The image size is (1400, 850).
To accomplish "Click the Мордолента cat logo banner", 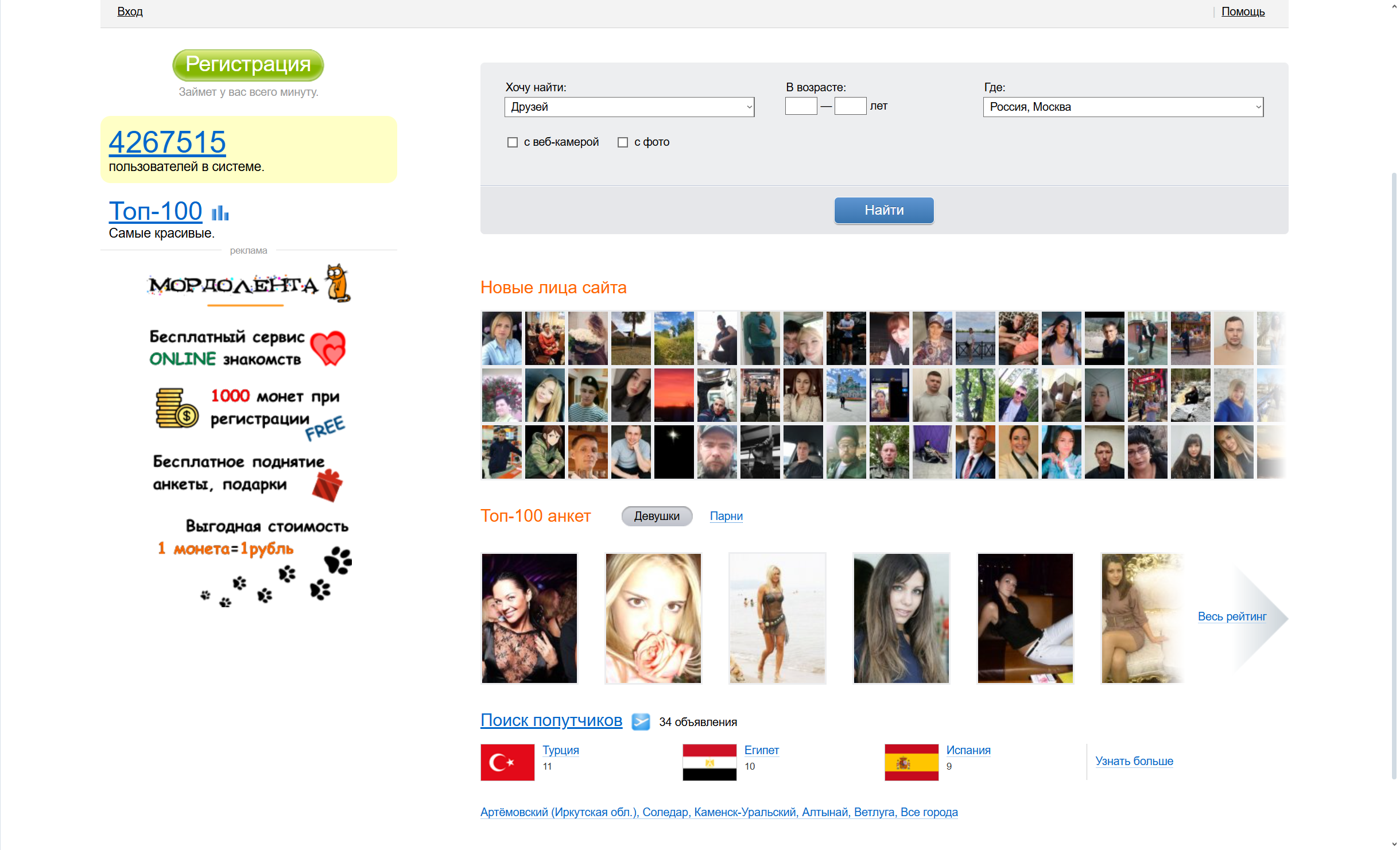I will (250, 284).
